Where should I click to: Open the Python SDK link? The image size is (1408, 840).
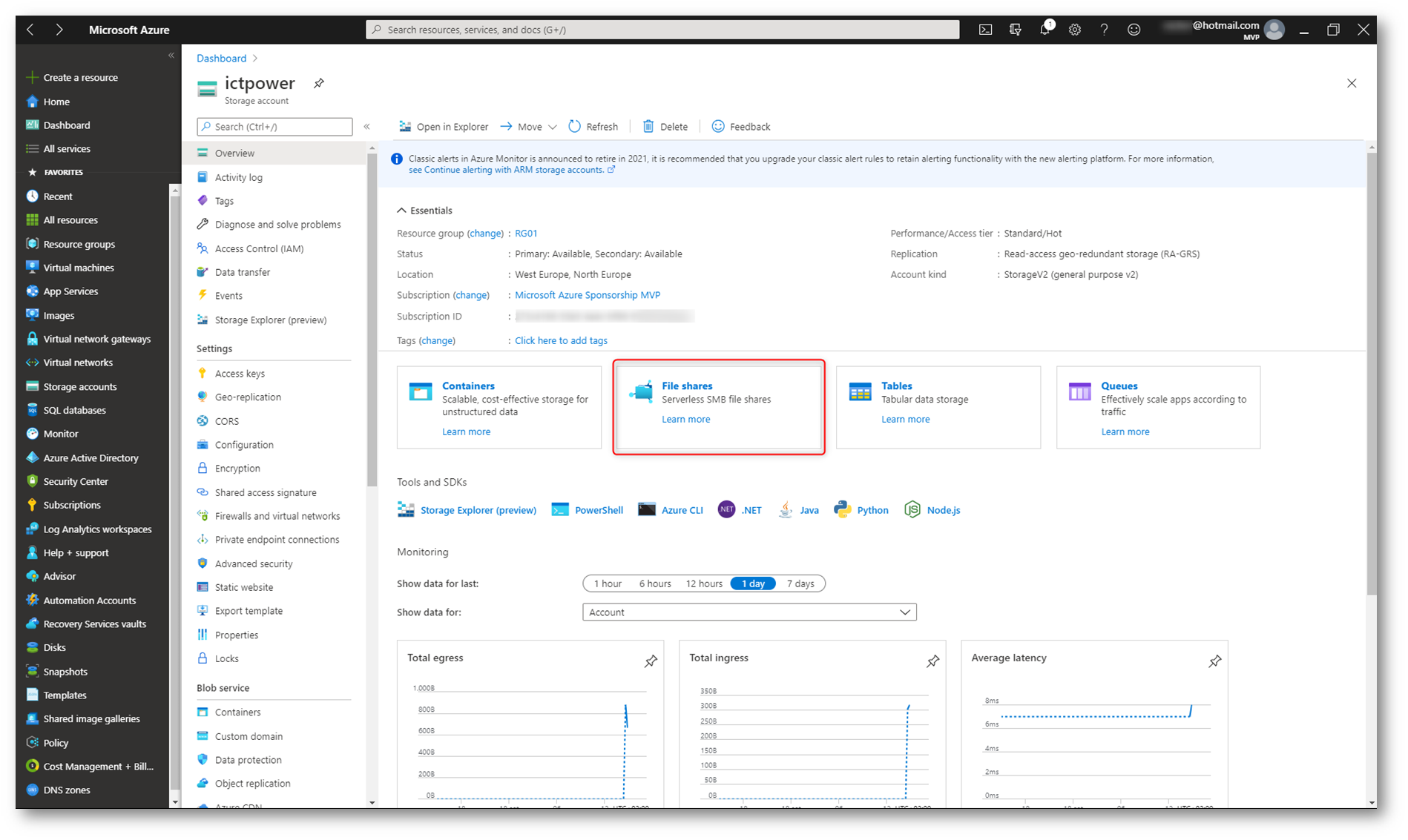click(861, 510)
